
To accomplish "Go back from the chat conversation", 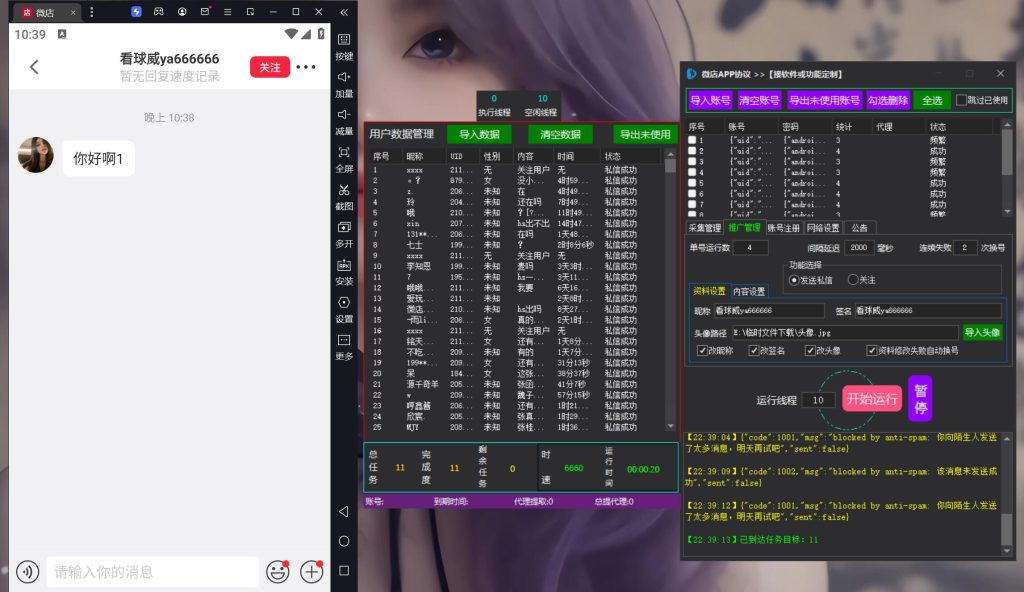I will click(34, 67).
